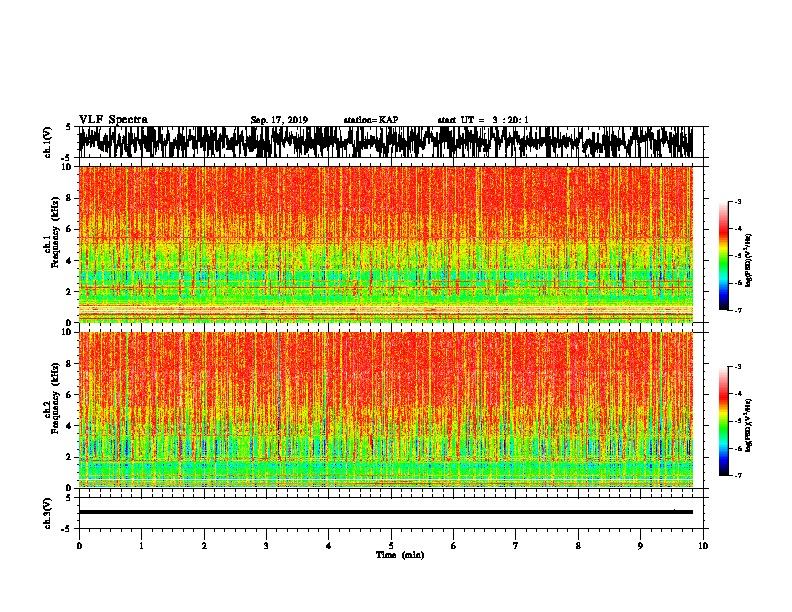Click the time axis tick label "1"
This screenshot has height=612, width=792.
pos(141,546)
